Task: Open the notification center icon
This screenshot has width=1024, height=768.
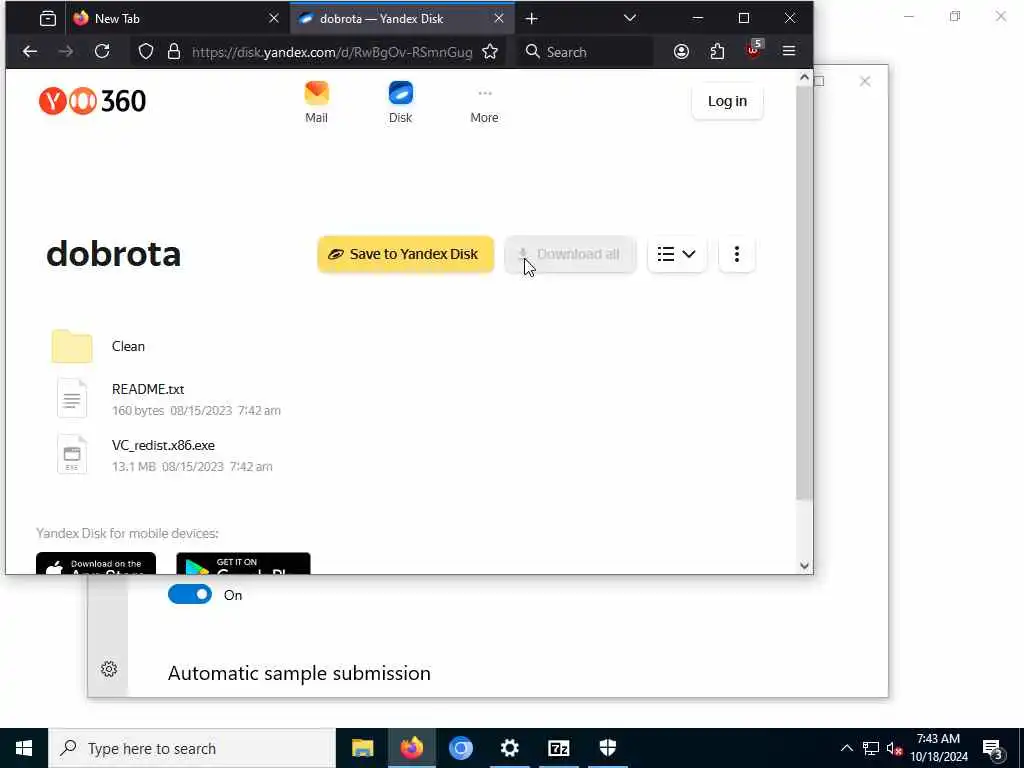Action: point(993,749)
